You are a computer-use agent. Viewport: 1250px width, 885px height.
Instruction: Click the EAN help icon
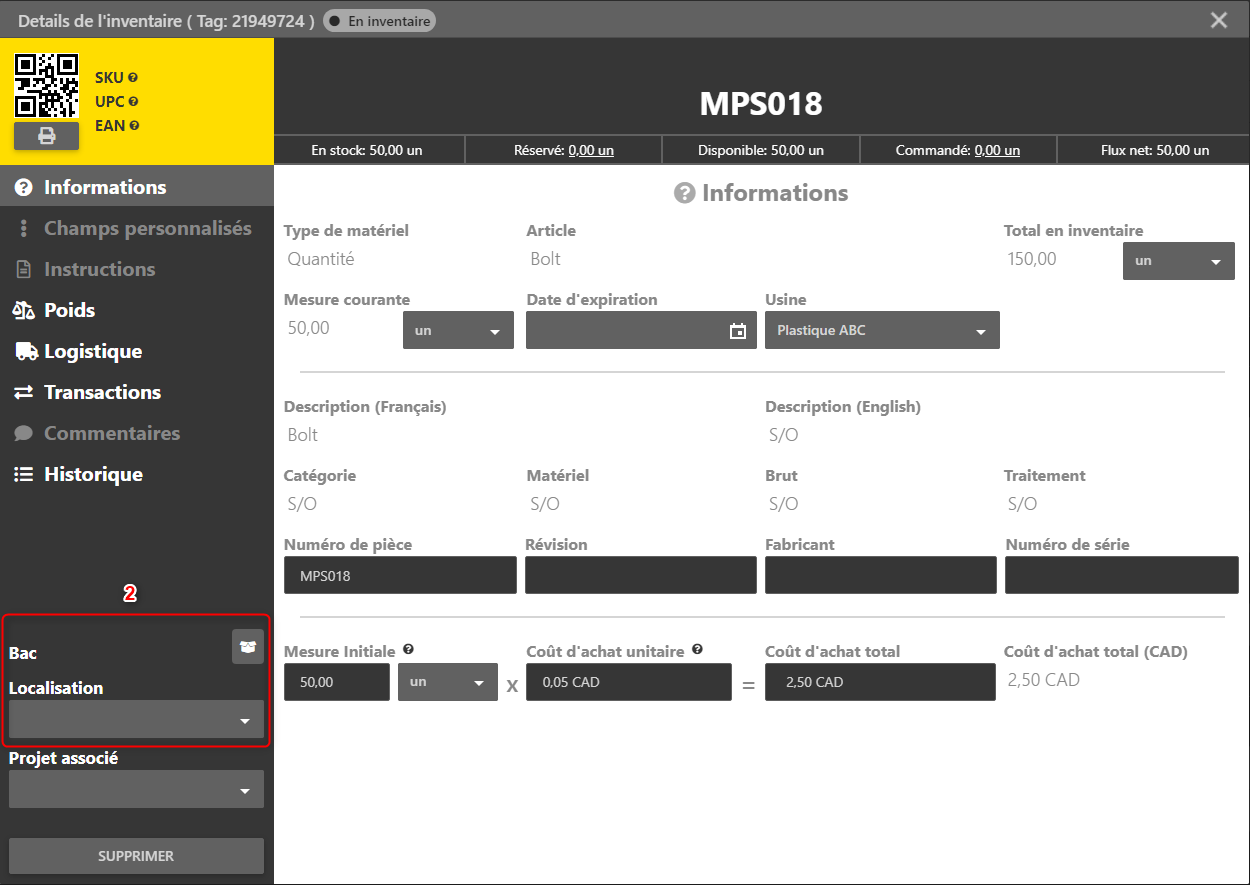134,126
